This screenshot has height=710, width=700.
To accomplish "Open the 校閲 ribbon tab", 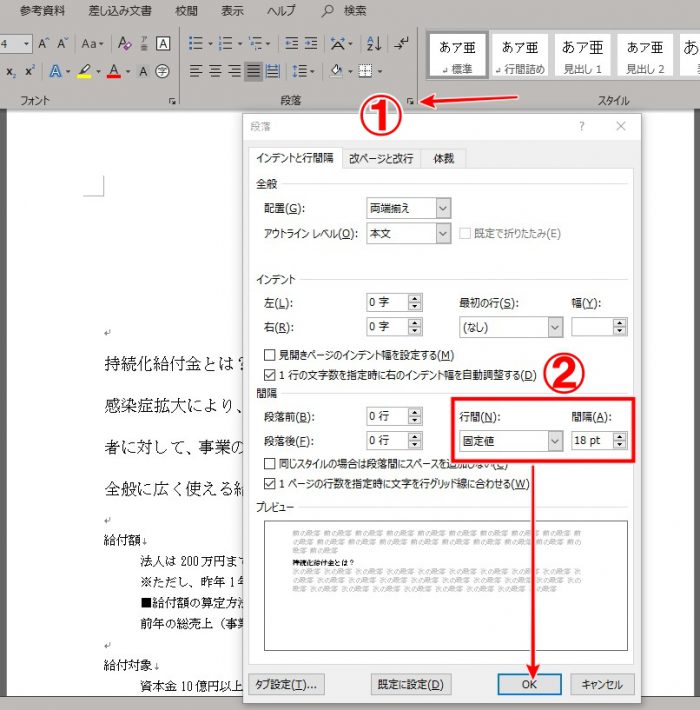I will coord(186,10).
